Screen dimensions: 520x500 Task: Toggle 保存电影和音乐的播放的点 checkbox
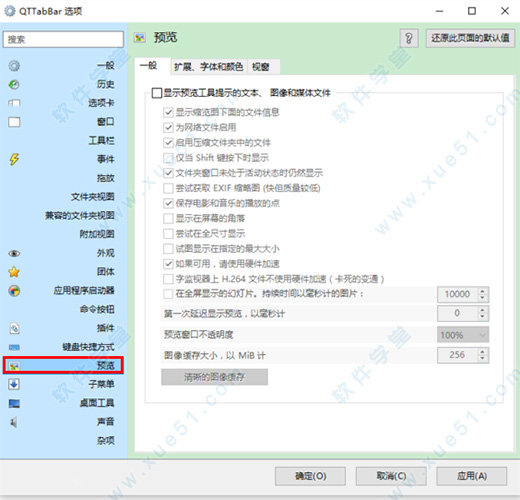coord(168,203)
